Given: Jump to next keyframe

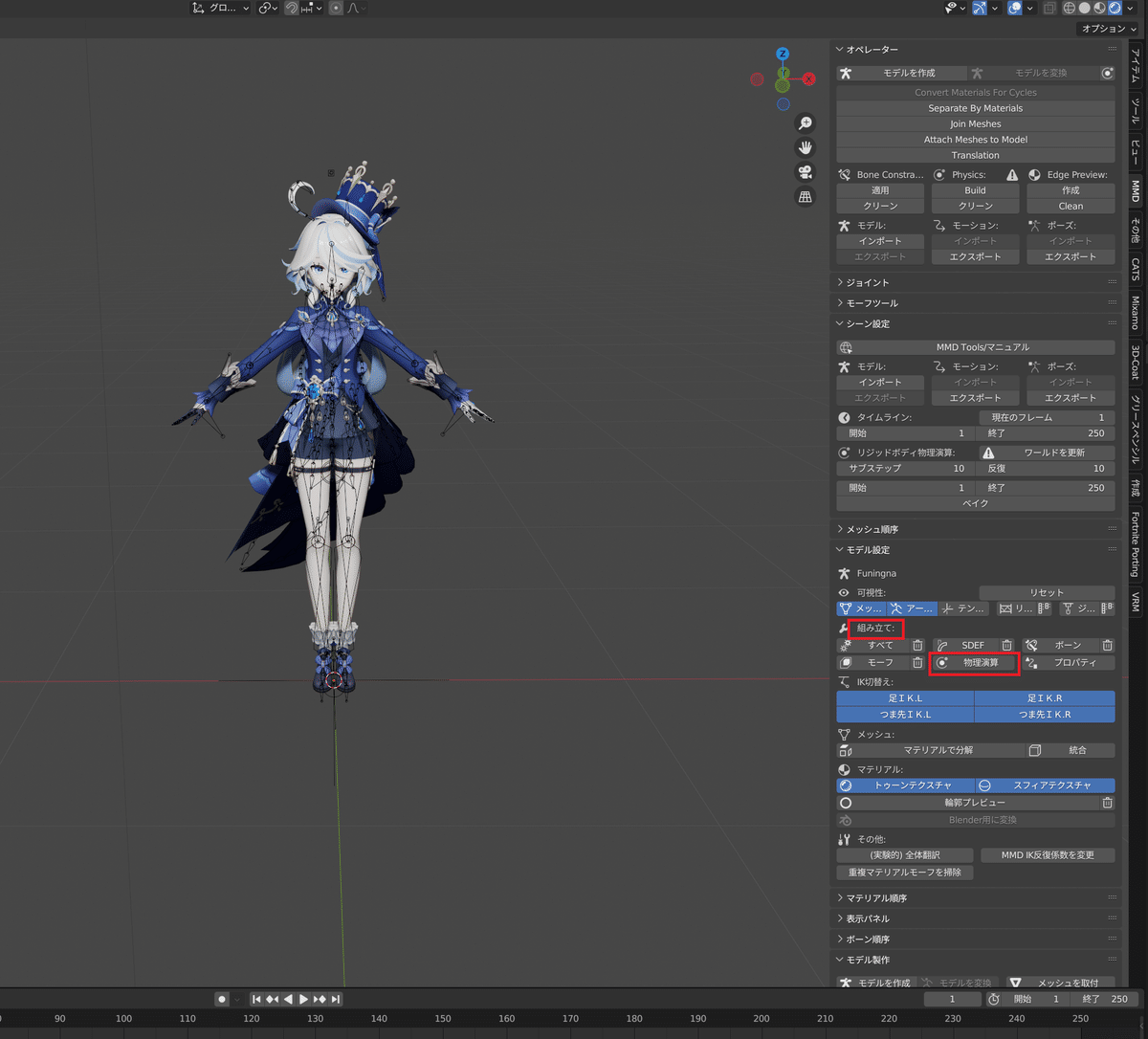Looking at the screenshot, I should 320,999.
